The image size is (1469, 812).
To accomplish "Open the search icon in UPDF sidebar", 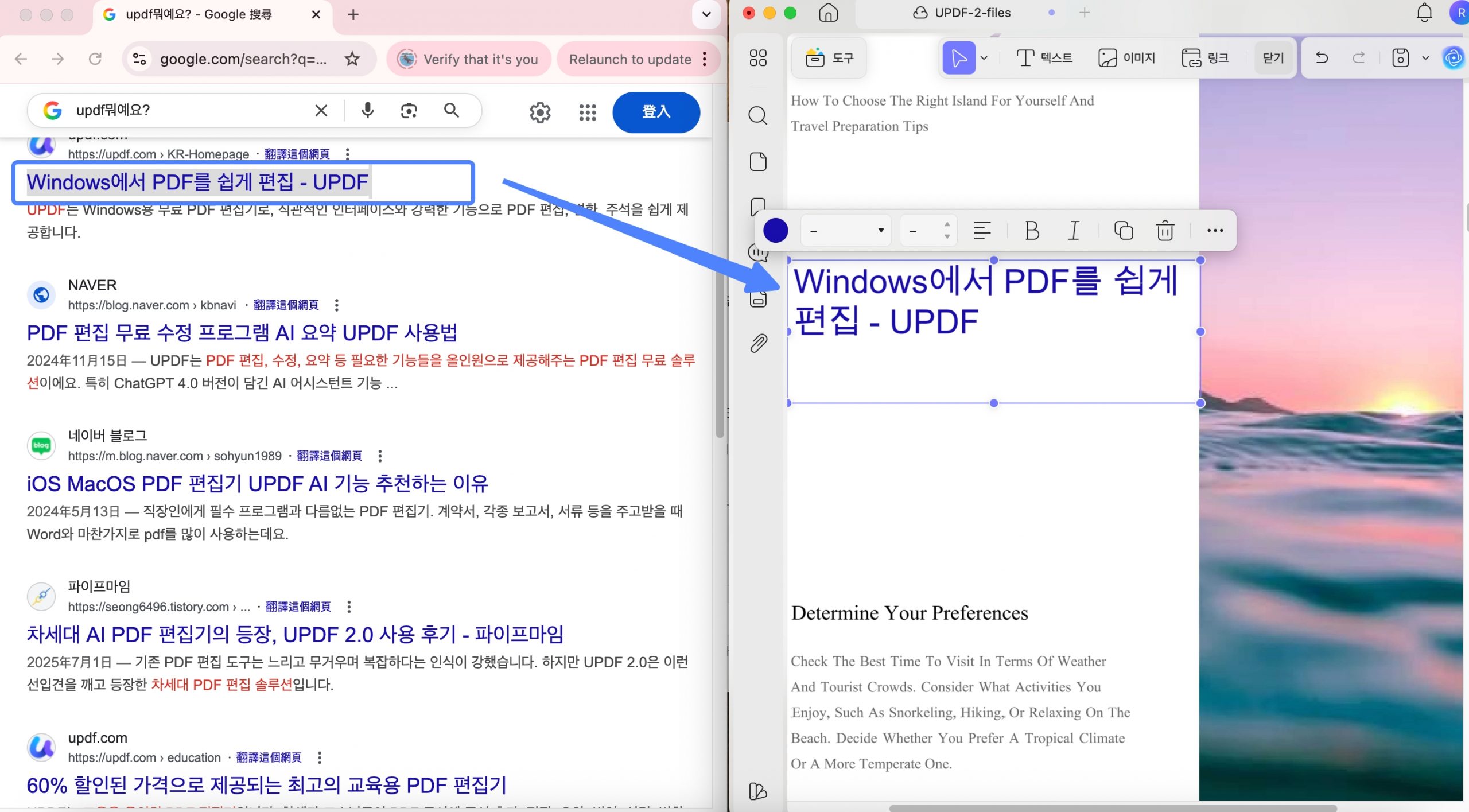I will [x=758, y=115].
